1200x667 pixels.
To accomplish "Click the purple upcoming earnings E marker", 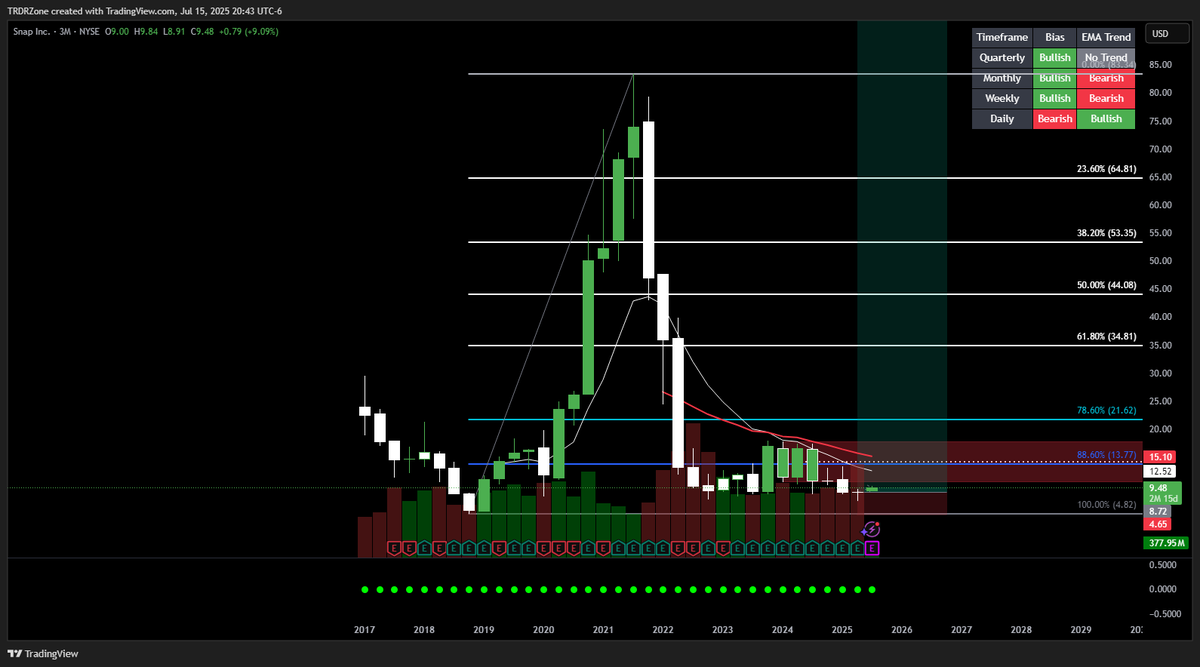I will click(x=873, y=548).
